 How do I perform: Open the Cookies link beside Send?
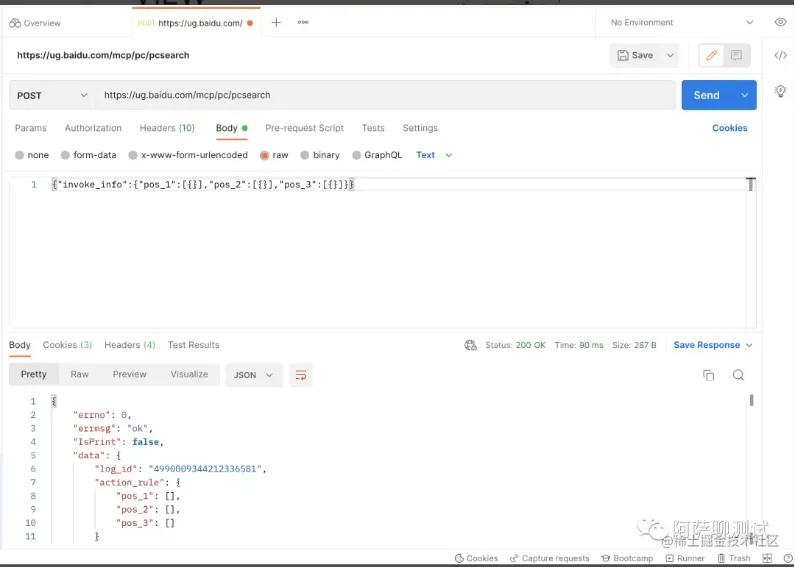point(730,128)
